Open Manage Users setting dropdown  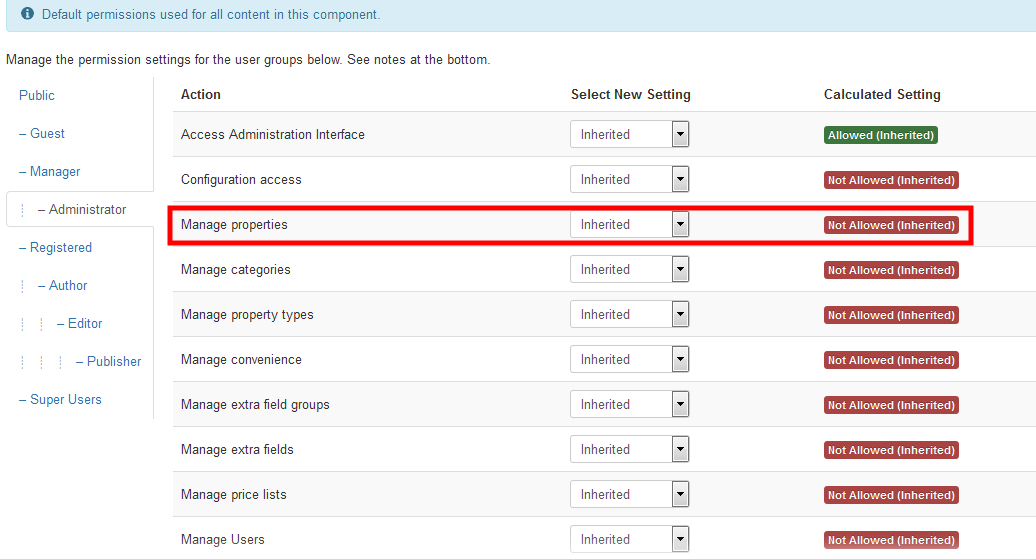[630, 539]
